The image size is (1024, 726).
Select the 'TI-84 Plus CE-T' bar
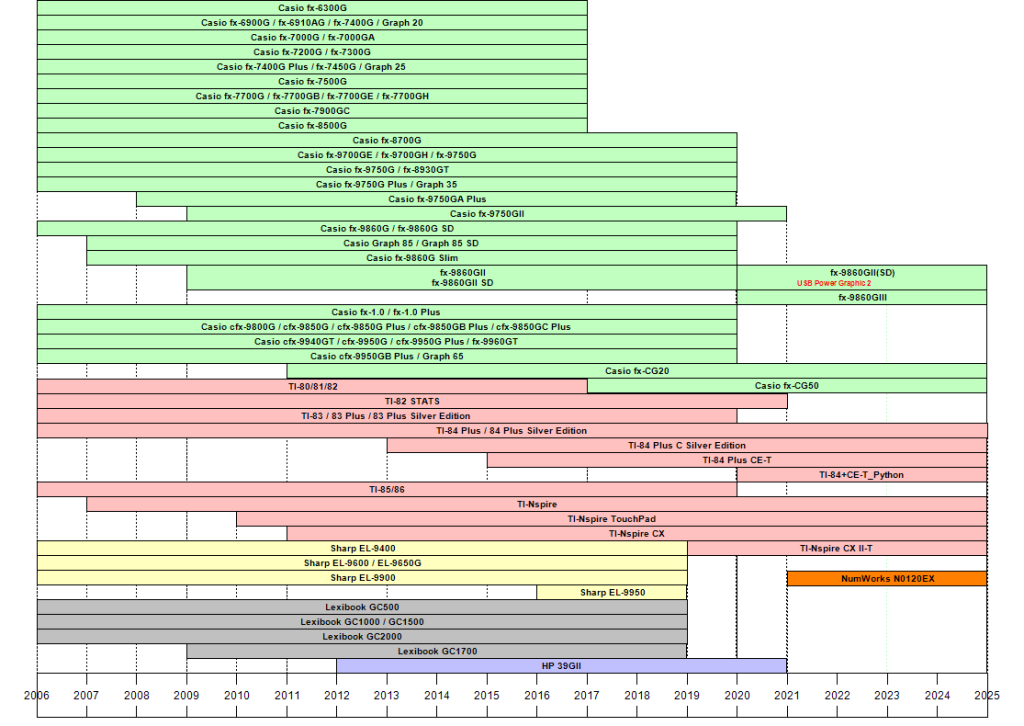coord(737,460)
